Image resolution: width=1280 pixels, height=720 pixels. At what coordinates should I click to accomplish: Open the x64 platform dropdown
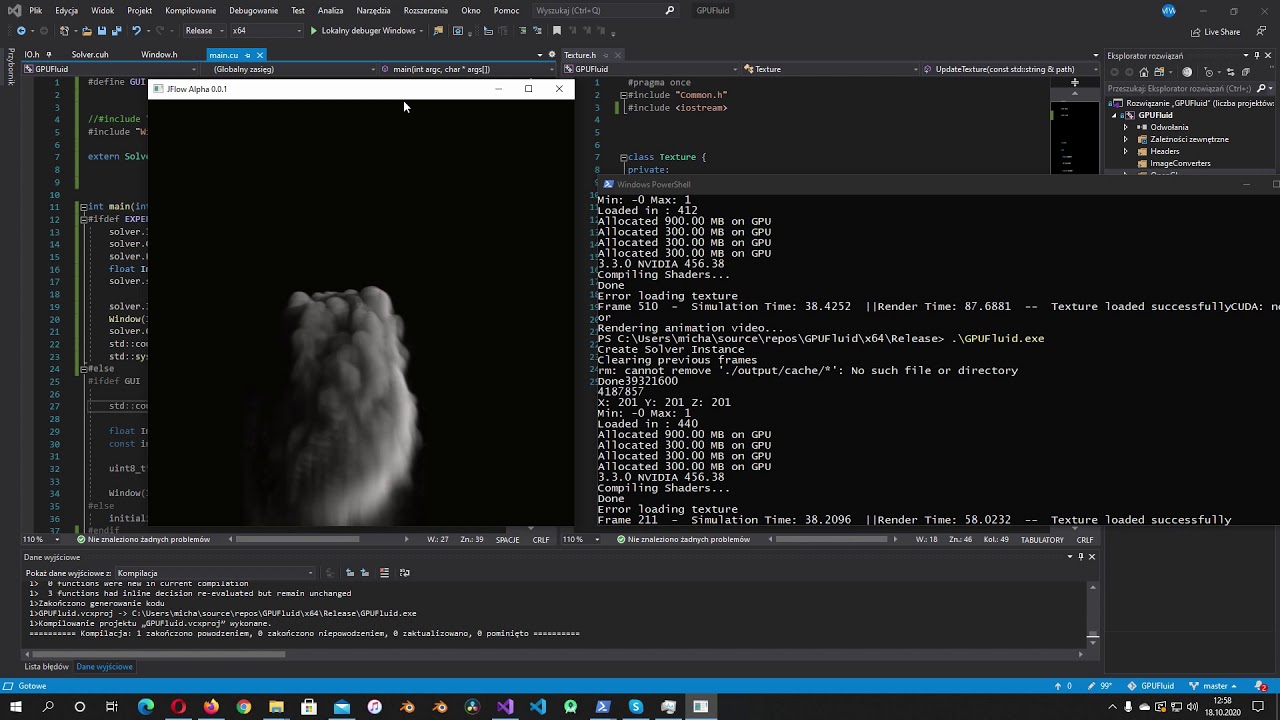[x=265, y=31]
